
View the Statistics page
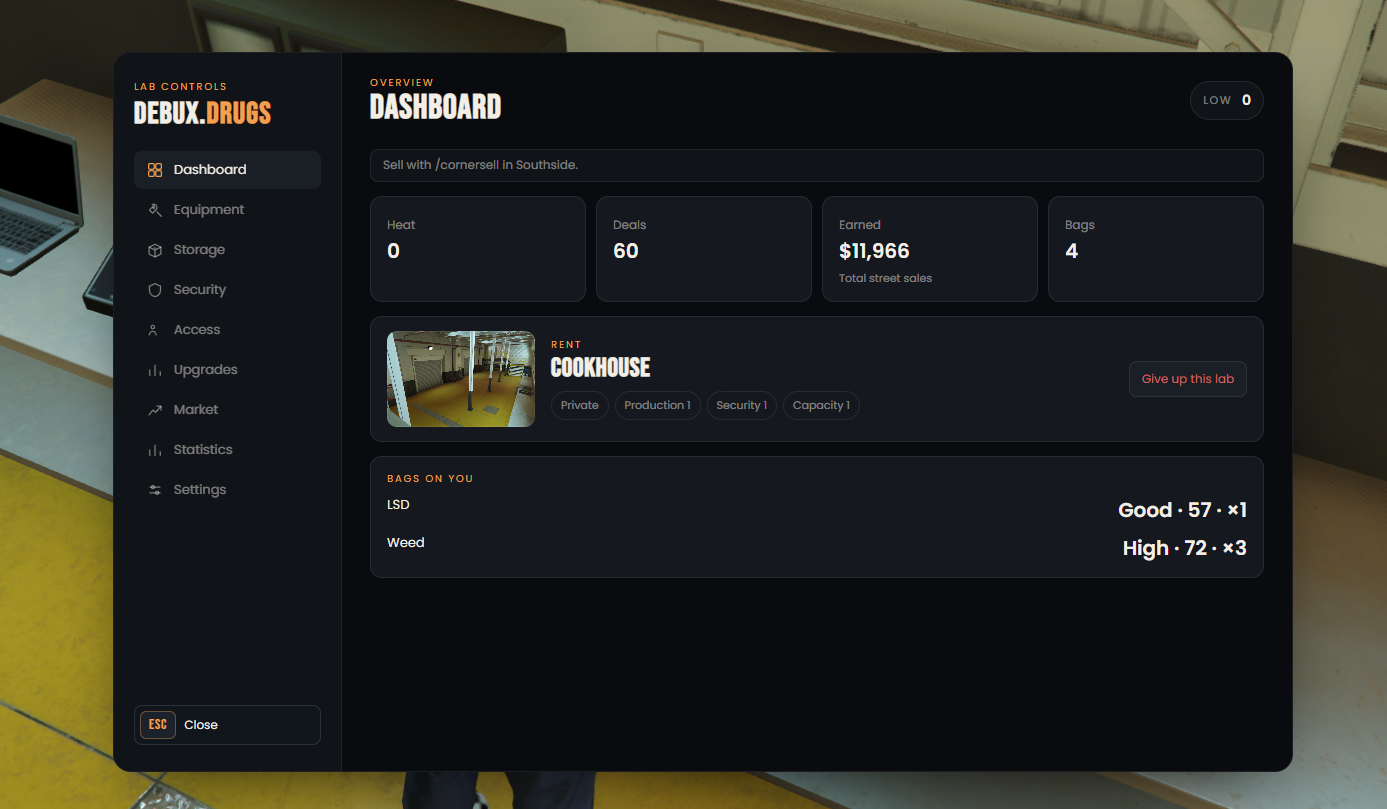[x=227, y=450]
